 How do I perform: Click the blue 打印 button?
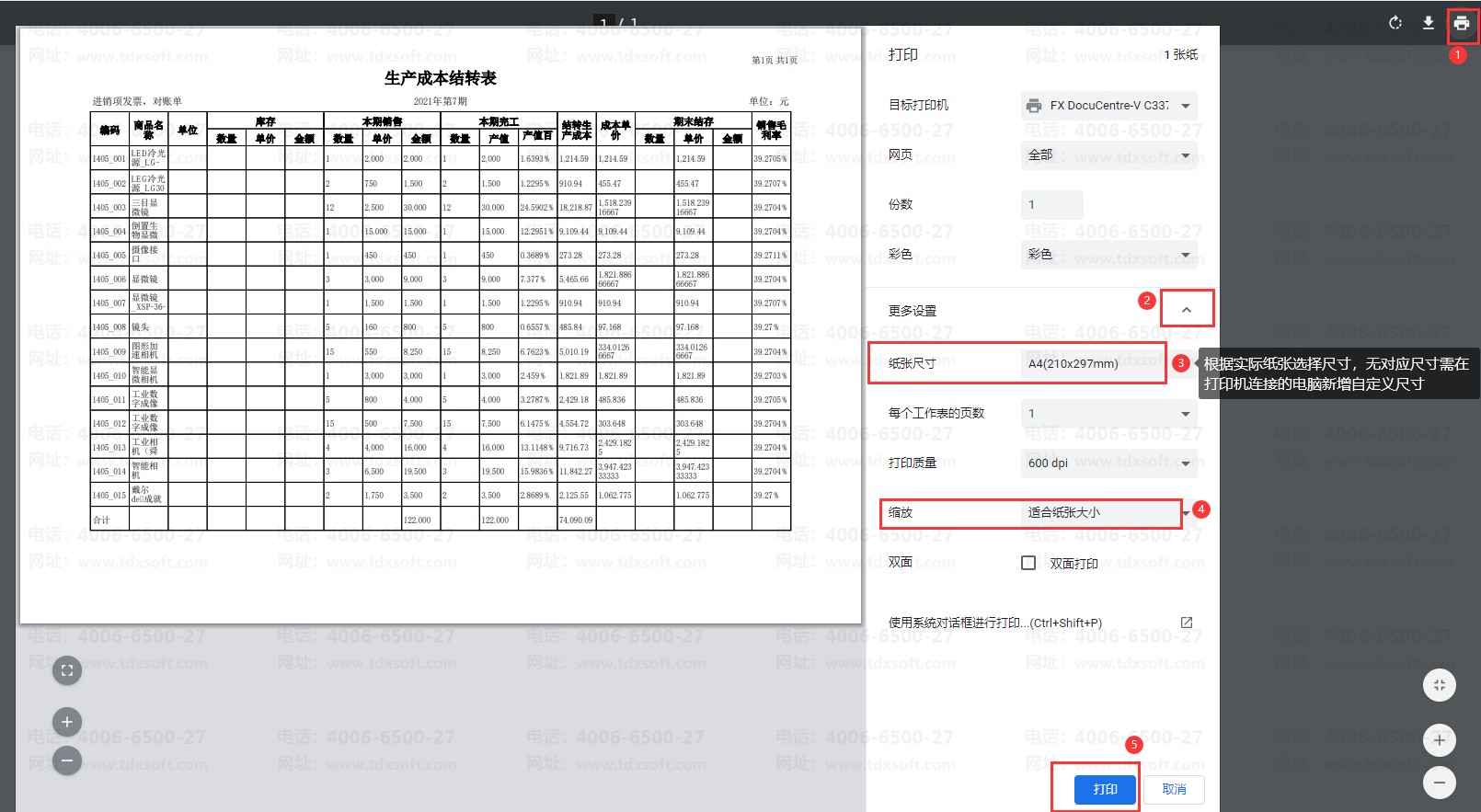click(x=1105, y=789)
